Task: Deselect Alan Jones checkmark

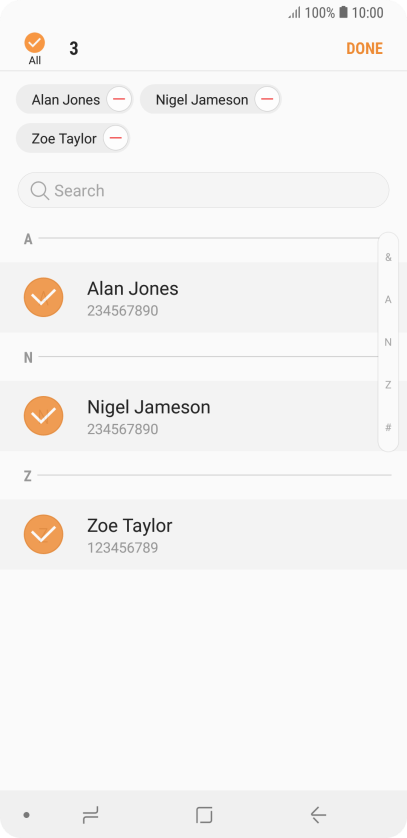Action: point(44,297)
